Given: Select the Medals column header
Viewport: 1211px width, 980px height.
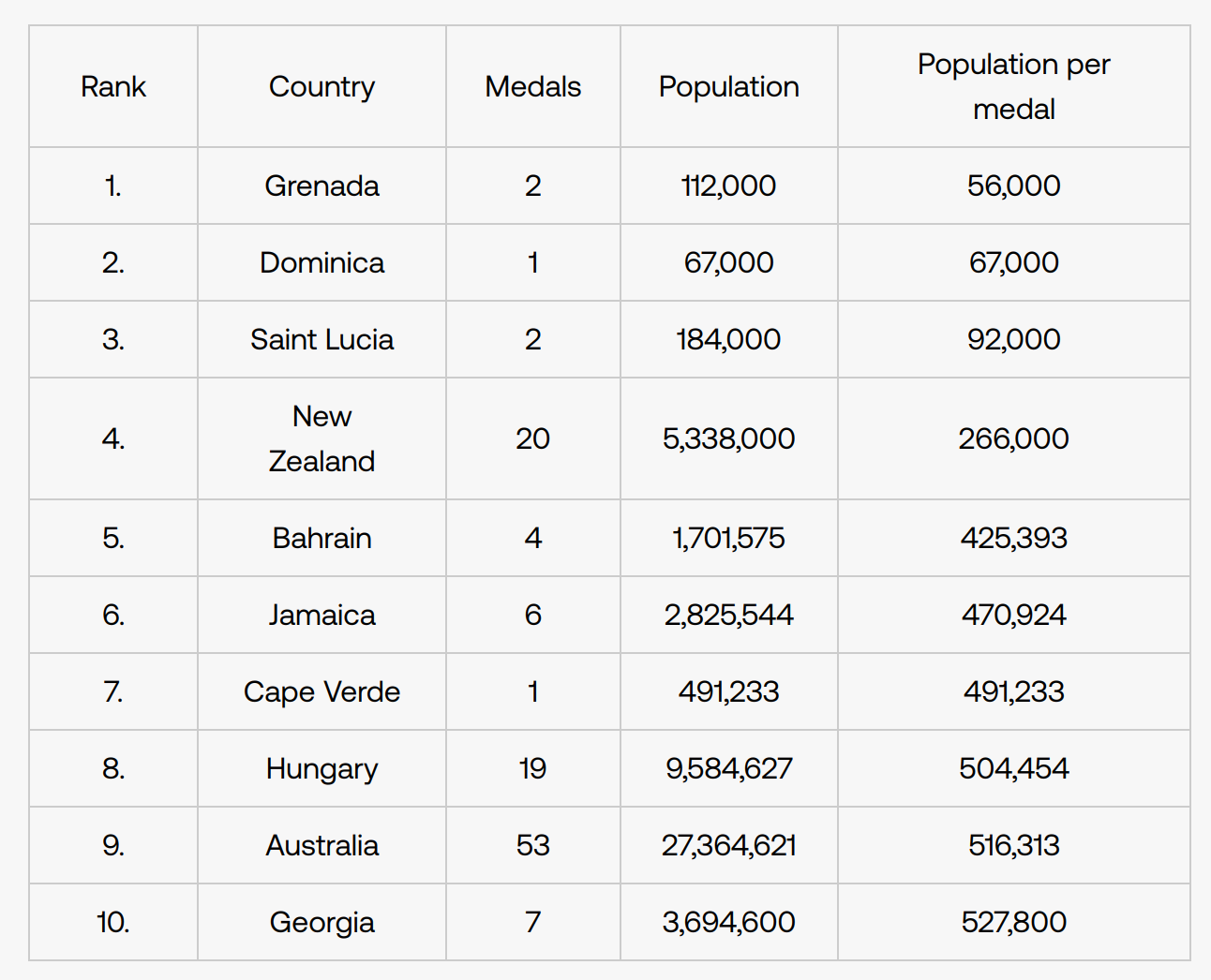Looking at the screenshot, I should [x=532, y=87].
